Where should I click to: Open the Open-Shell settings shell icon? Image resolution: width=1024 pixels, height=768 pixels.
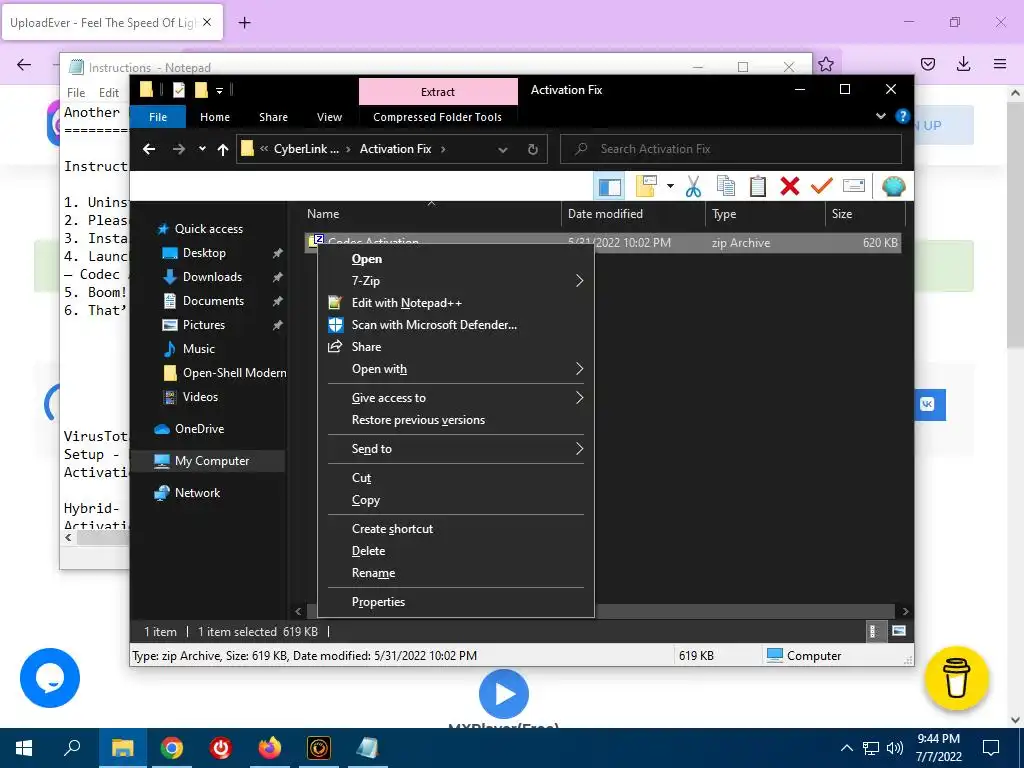pyautogui.click(x=893, y=187)
